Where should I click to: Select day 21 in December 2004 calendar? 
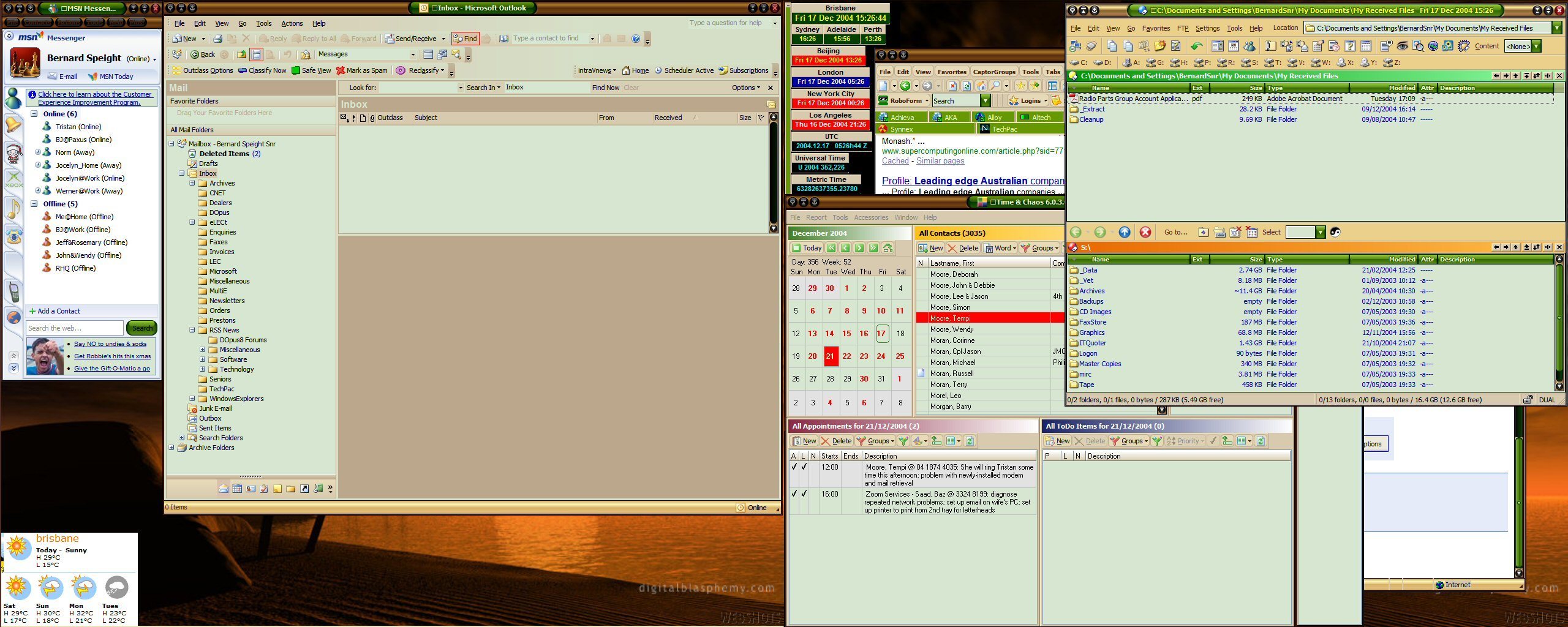(x=829, y=356)
